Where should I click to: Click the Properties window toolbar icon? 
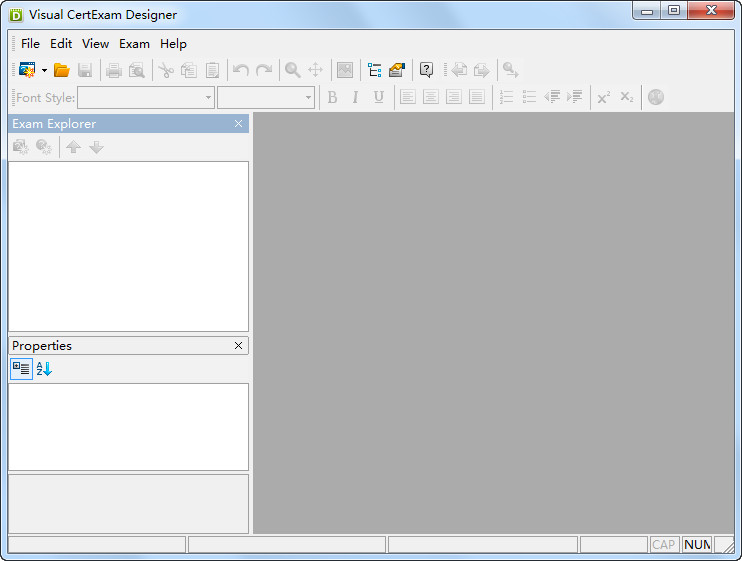point(397,70)
